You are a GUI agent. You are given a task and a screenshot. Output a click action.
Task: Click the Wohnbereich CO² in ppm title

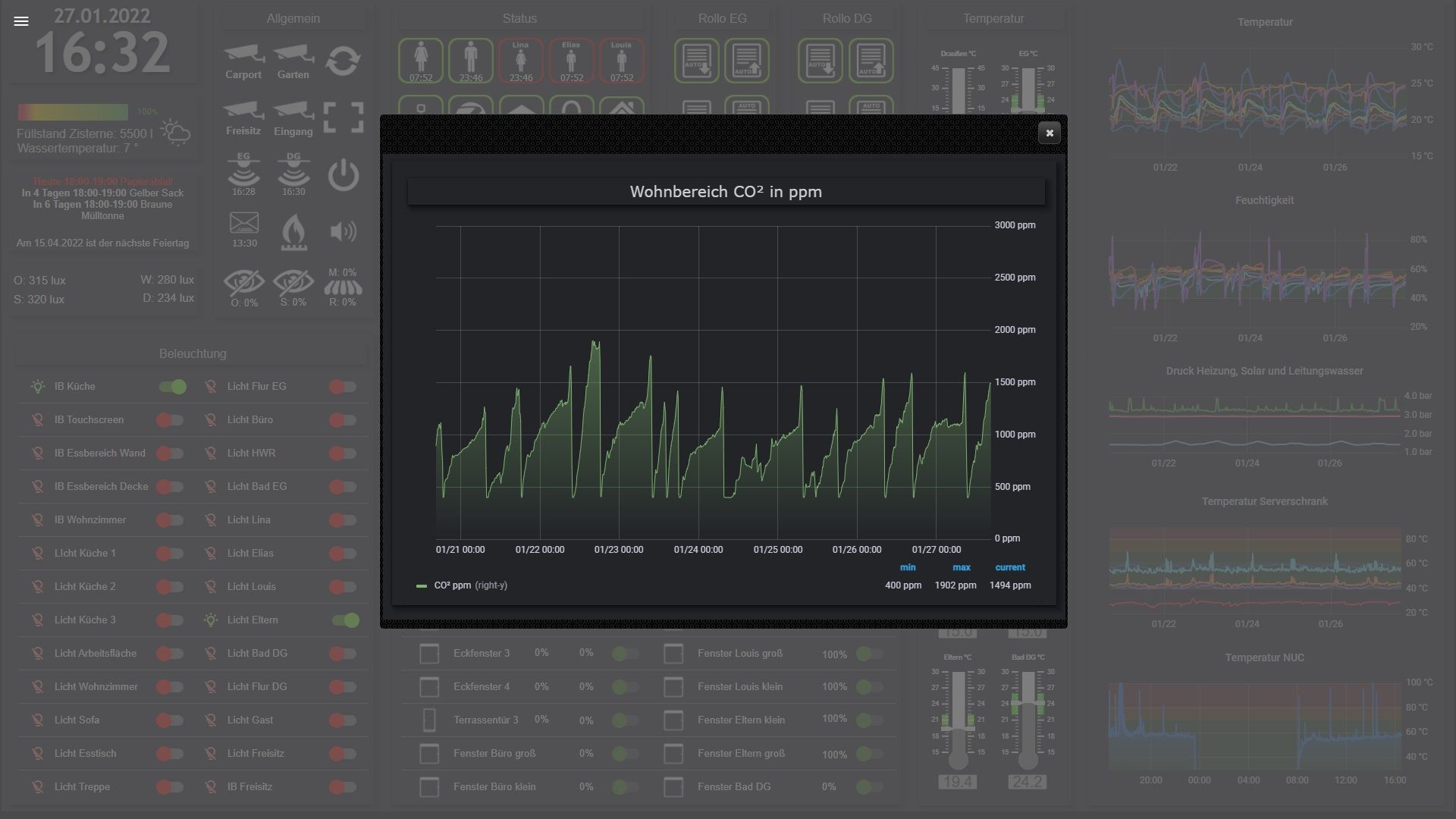726,192
